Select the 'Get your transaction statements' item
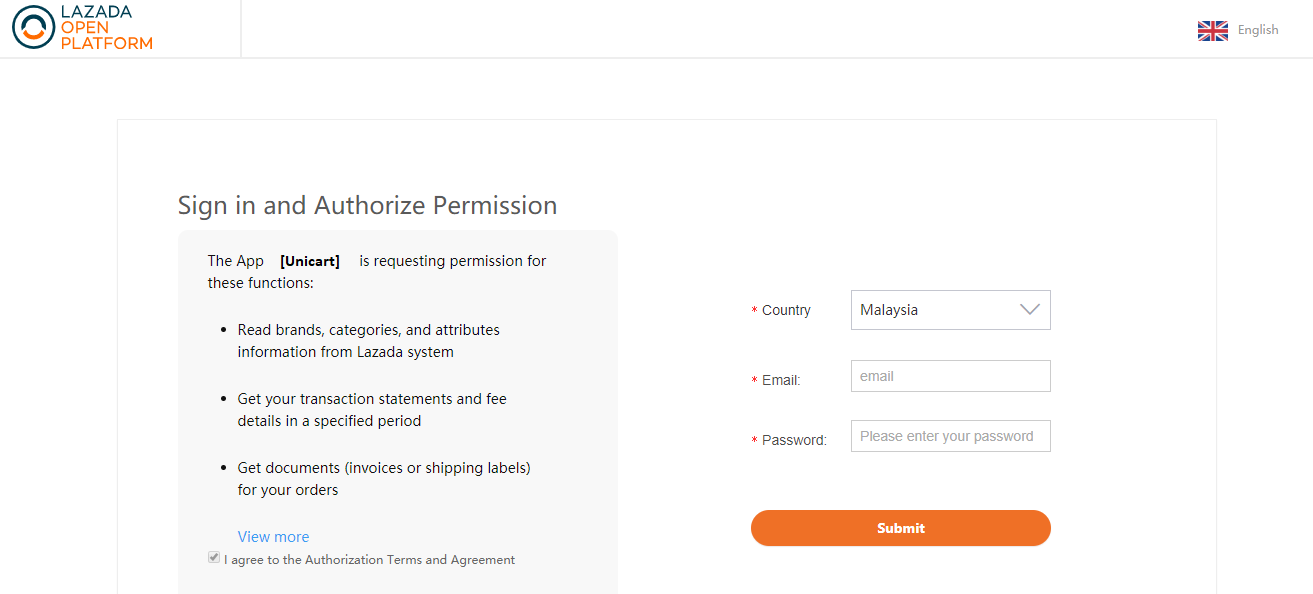The height and width of the screenshot is (594, 1313). click(x=372, y=410)
